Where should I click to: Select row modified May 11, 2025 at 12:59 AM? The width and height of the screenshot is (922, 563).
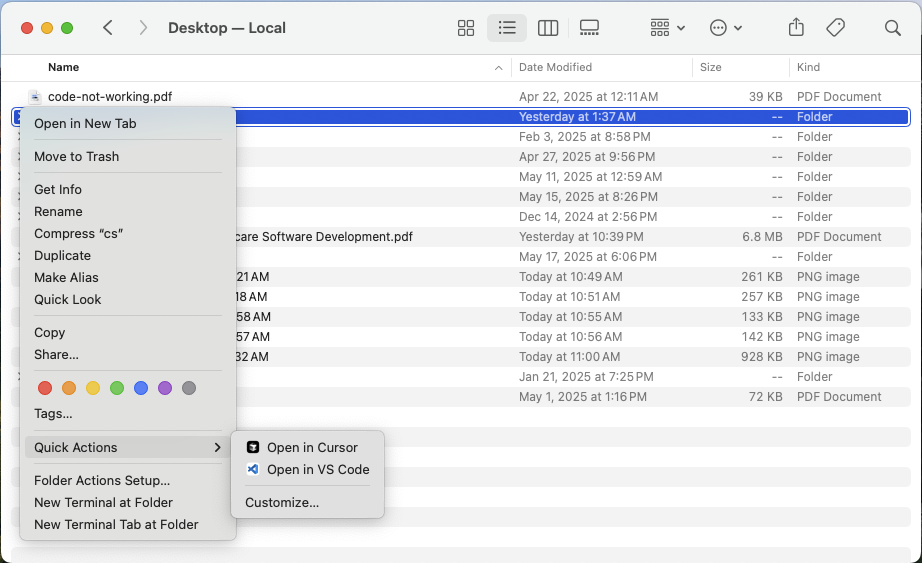[461, 176]
